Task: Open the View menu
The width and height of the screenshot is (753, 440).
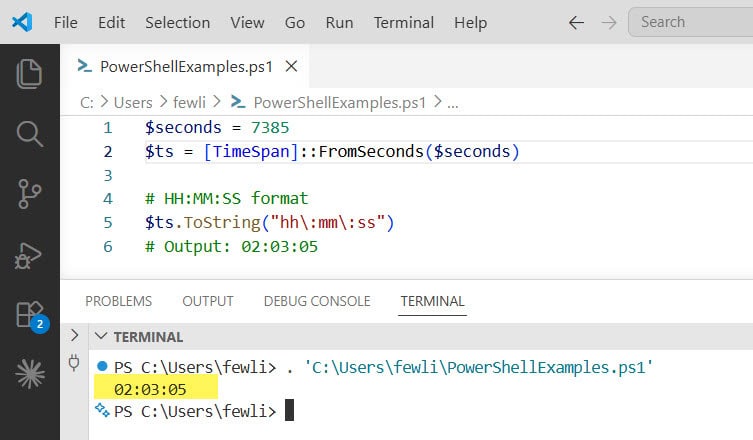Action: pyautogui.click(x=247, y=23)
